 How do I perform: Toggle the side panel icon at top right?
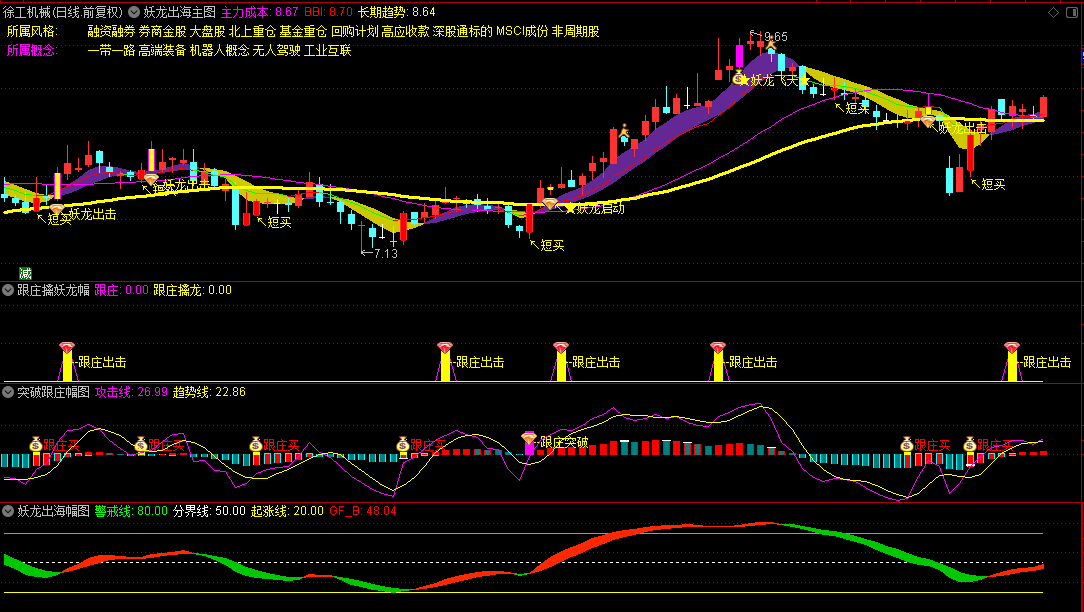(1074, 12)
